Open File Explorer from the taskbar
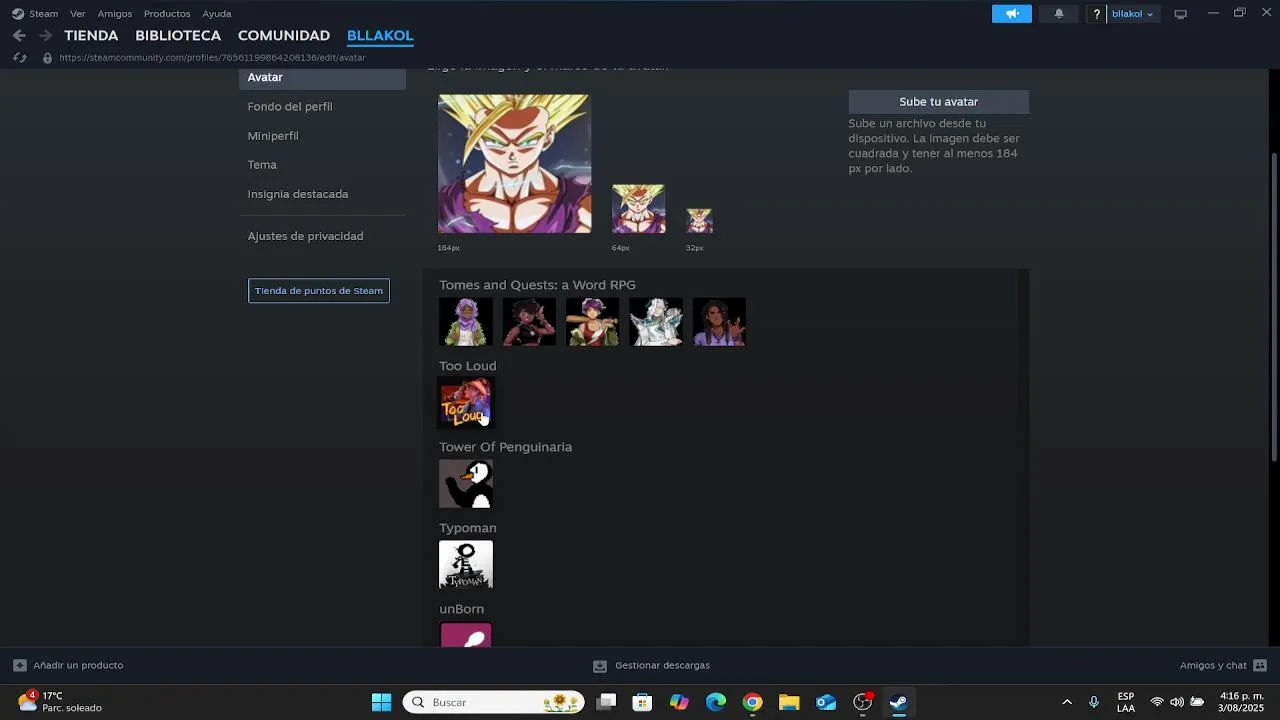This screenshot has height=720, width=1280. pyautogui.click(x=789, y=702)
